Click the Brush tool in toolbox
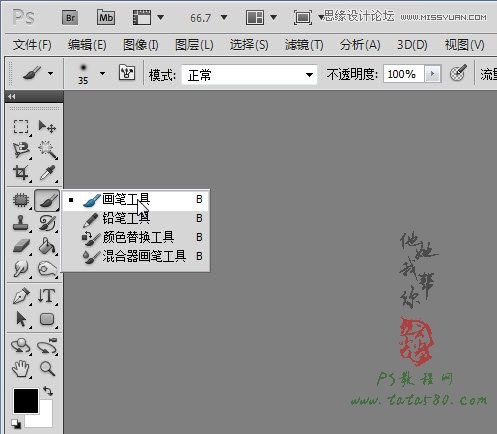This screenshot has height=434, width=497. pyautogui.click(x=47, y=200)
